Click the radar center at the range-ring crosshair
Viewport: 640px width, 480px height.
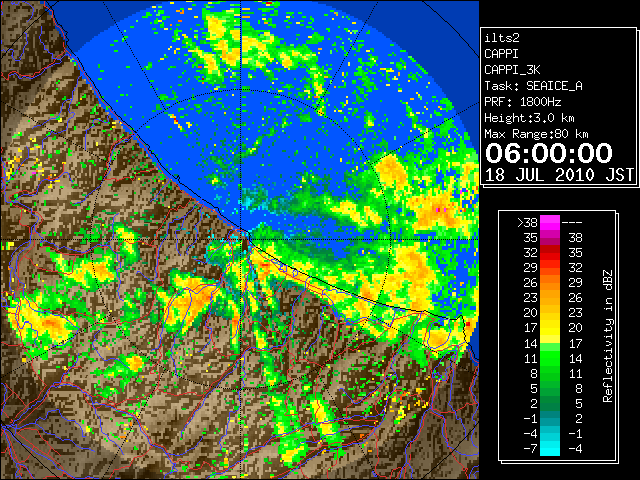pos(241,239)
